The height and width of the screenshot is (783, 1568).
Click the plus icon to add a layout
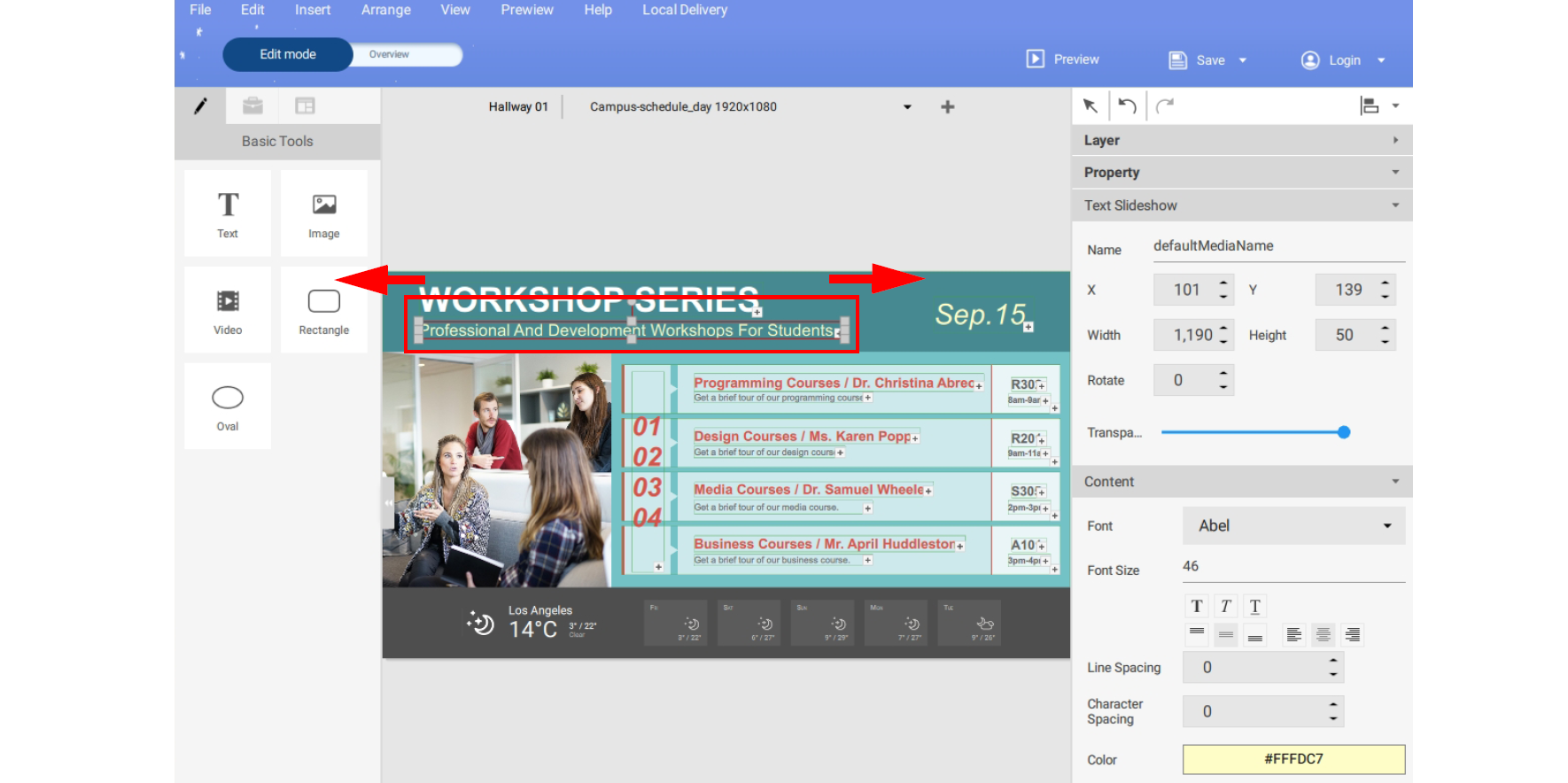point(947,107)
